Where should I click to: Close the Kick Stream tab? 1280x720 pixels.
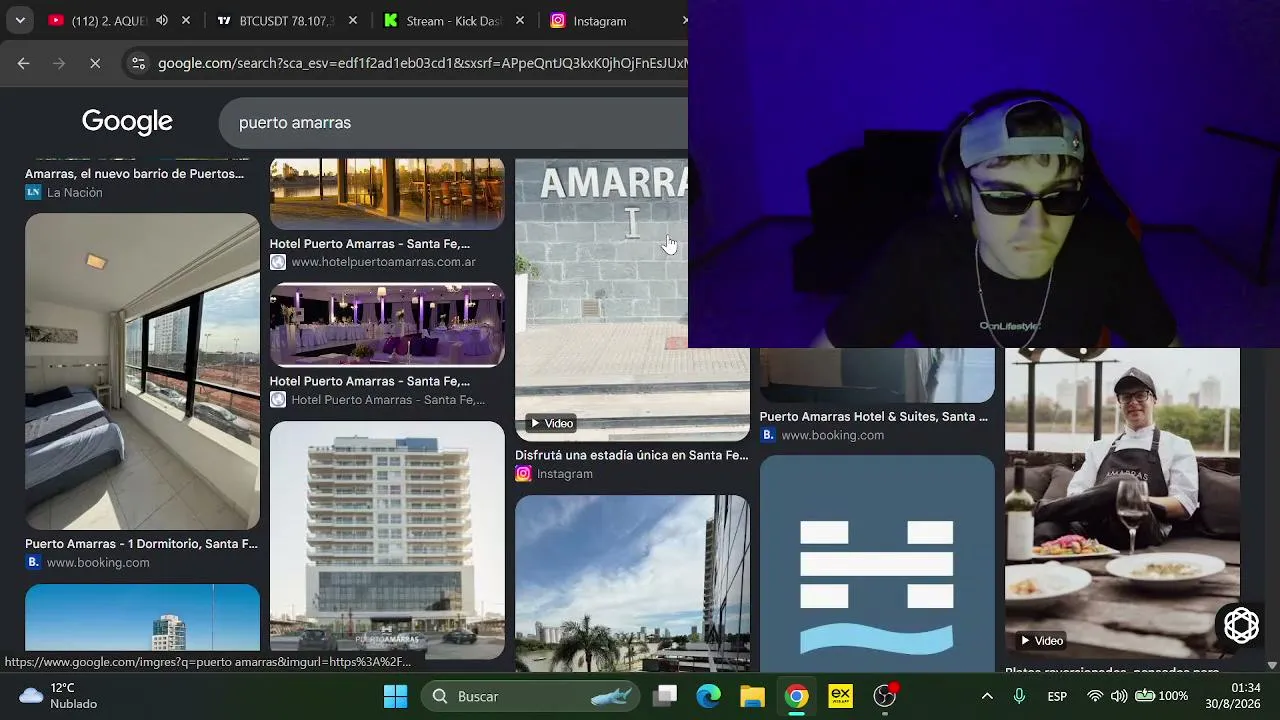pyautogui.click(x=519, y=20)
